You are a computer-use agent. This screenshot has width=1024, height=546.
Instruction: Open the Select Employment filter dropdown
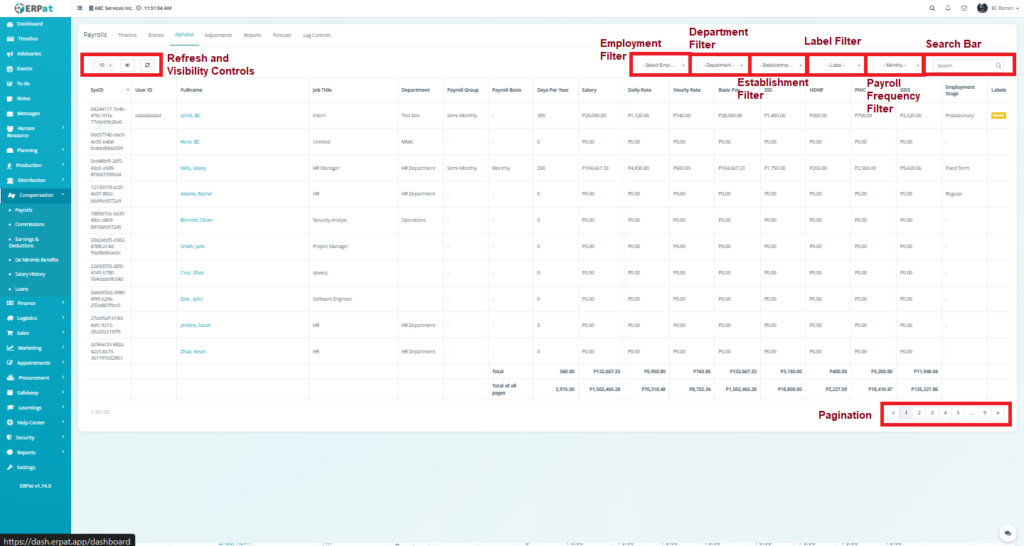660,65
